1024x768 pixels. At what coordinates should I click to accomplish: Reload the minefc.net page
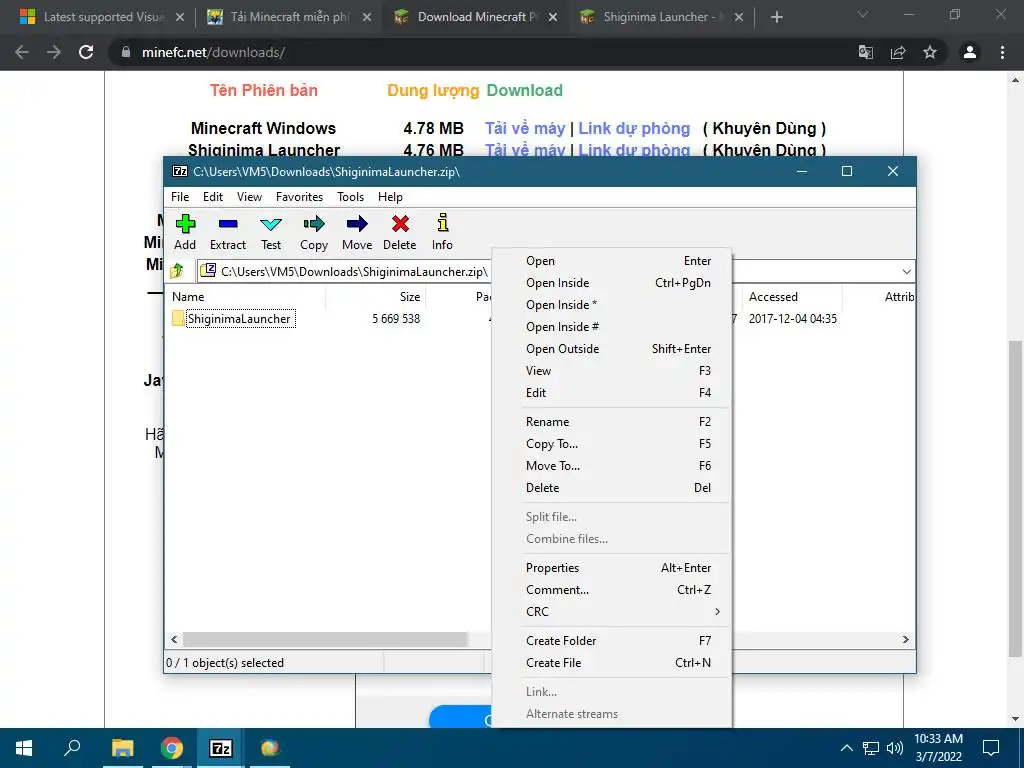[86, 52]
